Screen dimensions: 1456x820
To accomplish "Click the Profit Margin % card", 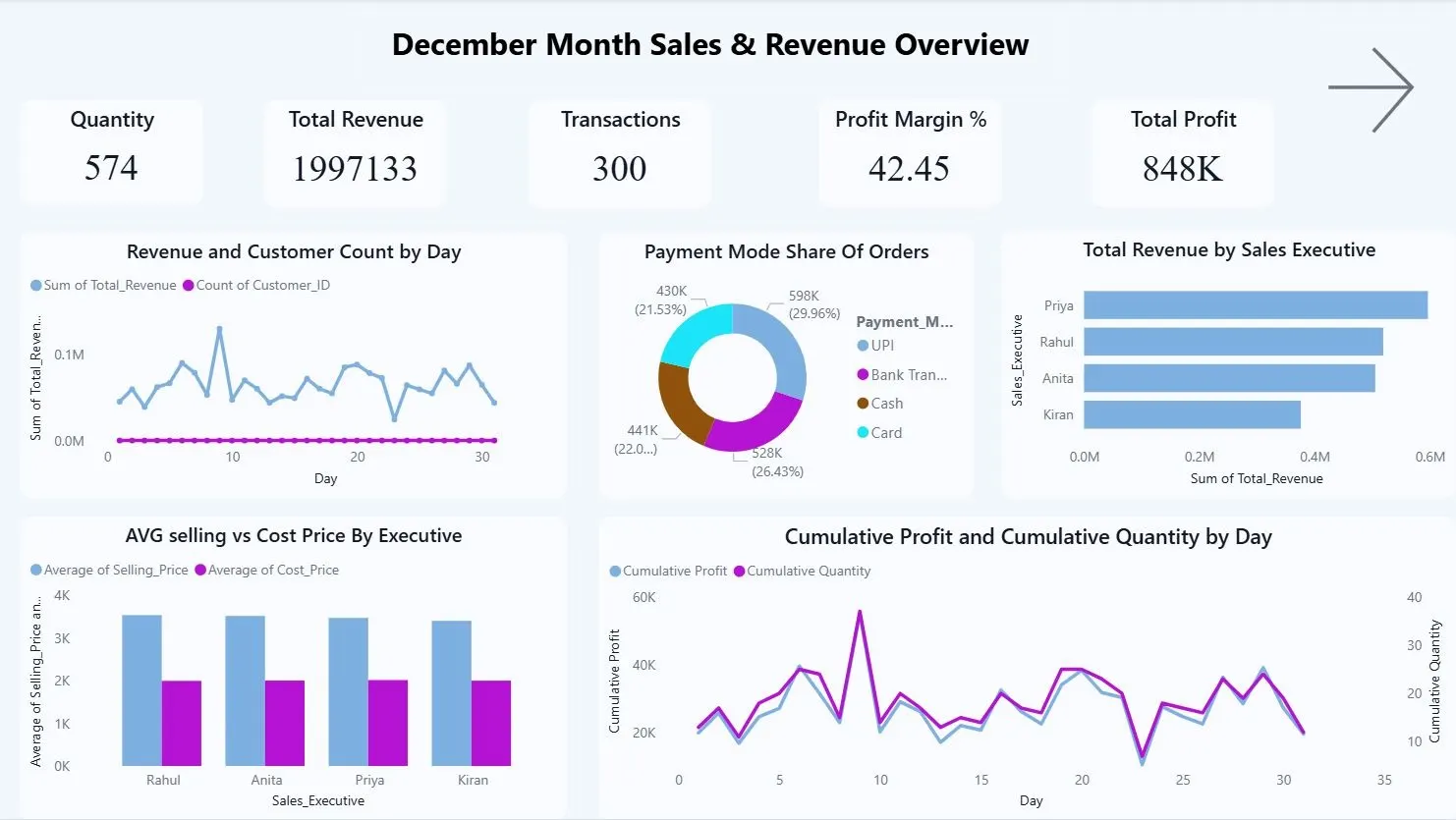I will coord(911,152).
